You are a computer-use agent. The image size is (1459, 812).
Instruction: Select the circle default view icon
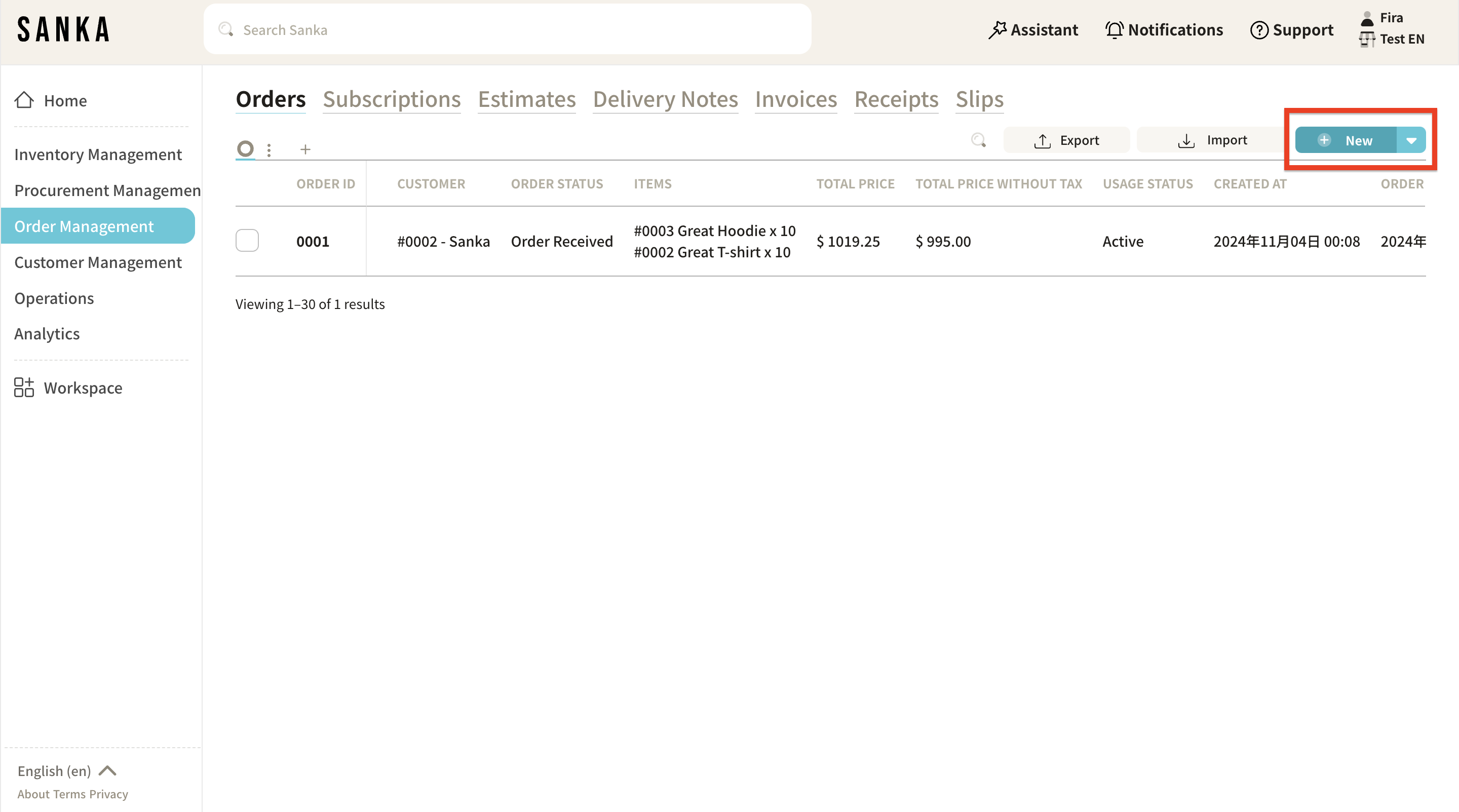245,149
